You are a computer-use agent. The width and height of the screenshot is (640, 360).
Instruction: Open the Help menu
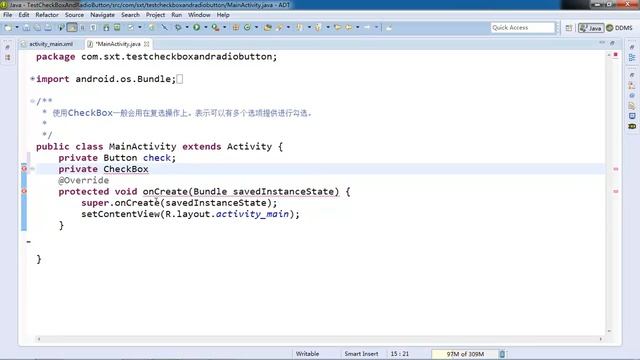[223, 15]
